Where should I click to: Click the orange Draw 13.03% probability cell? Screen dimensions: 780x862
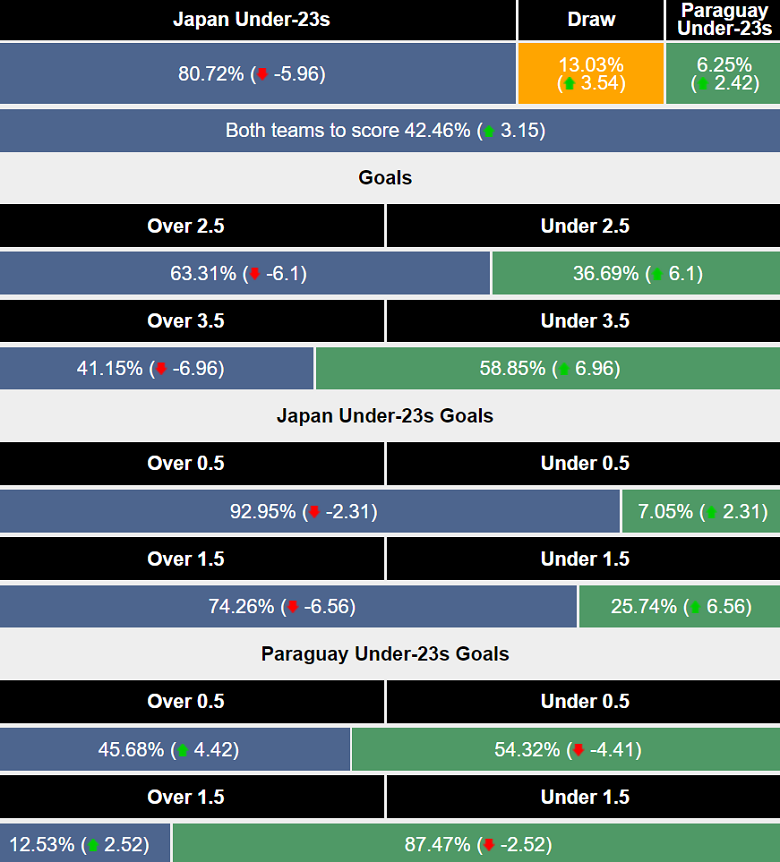click(x=591, y=73)
